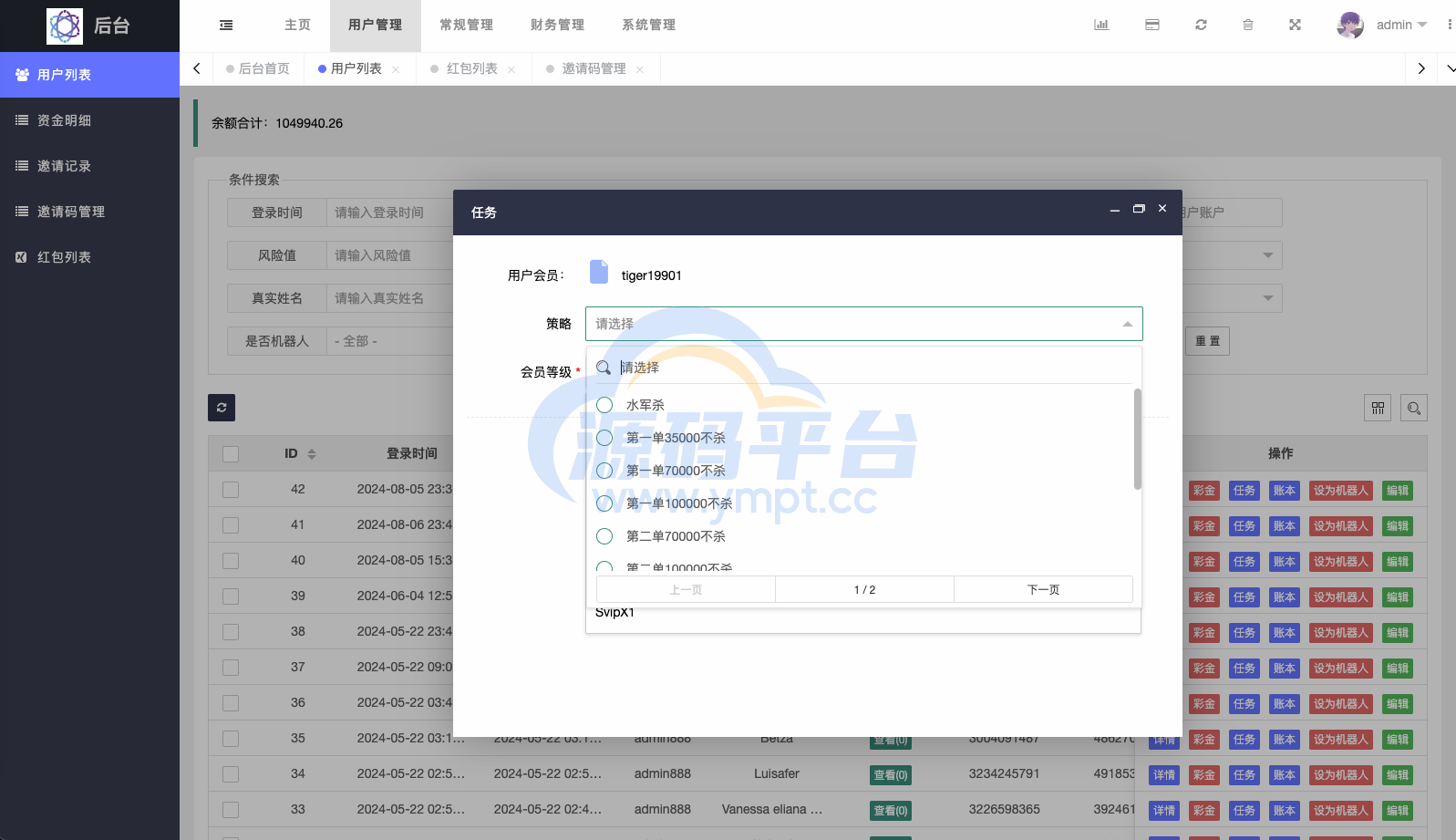Focus the 风险值 input field

click(390, 255)
